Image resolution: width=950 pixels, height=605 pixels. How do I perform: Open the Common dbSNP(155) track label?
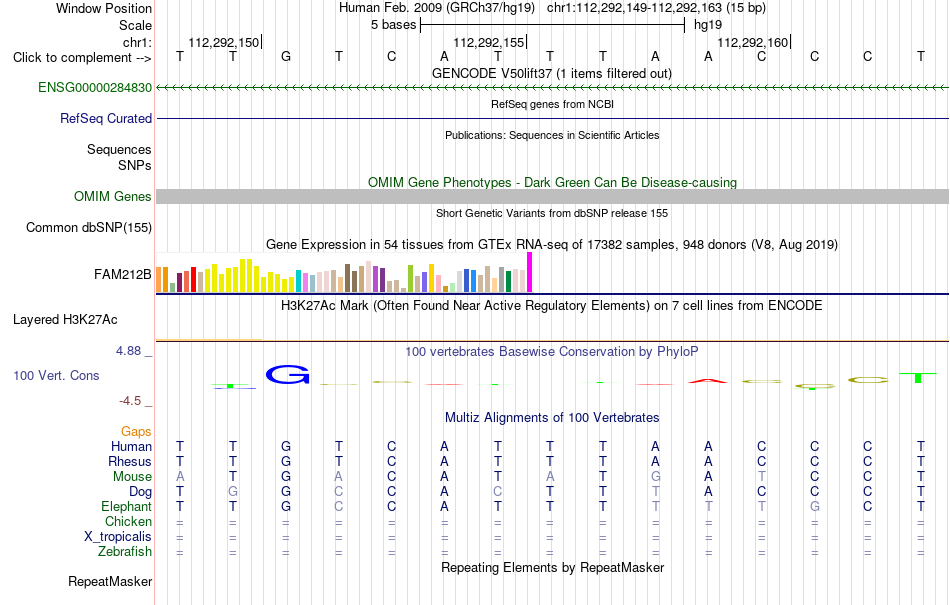pyautogui.click(x=88, y=228)
